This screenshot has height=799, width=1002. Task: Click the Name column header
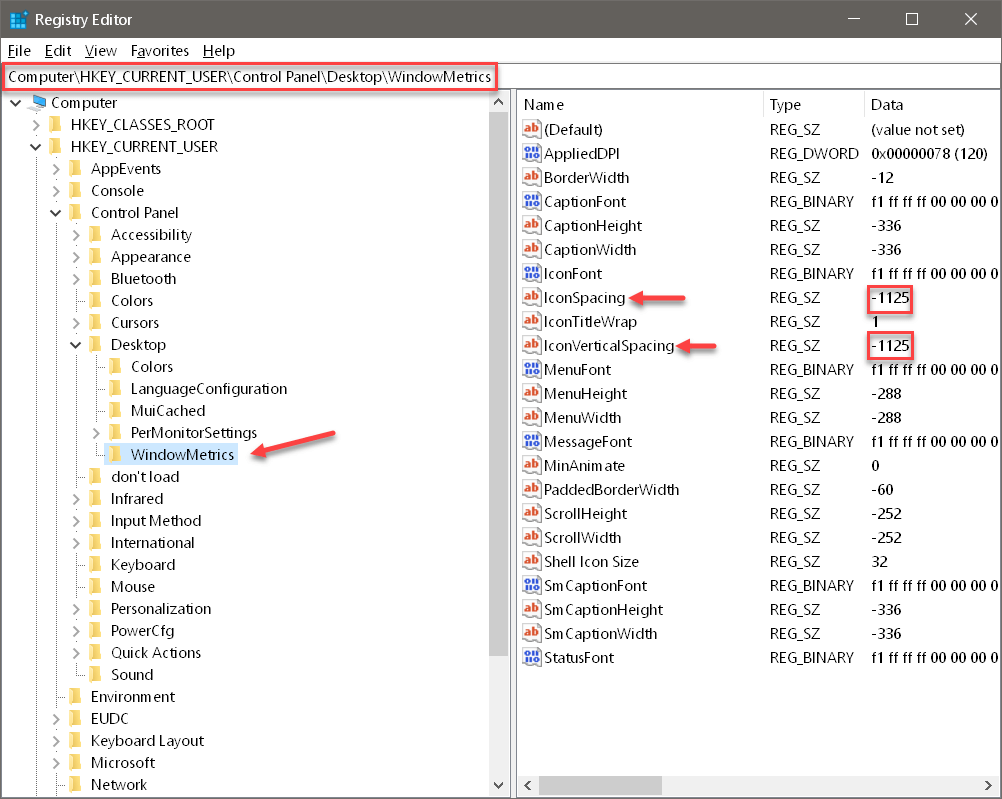[640, 104]
